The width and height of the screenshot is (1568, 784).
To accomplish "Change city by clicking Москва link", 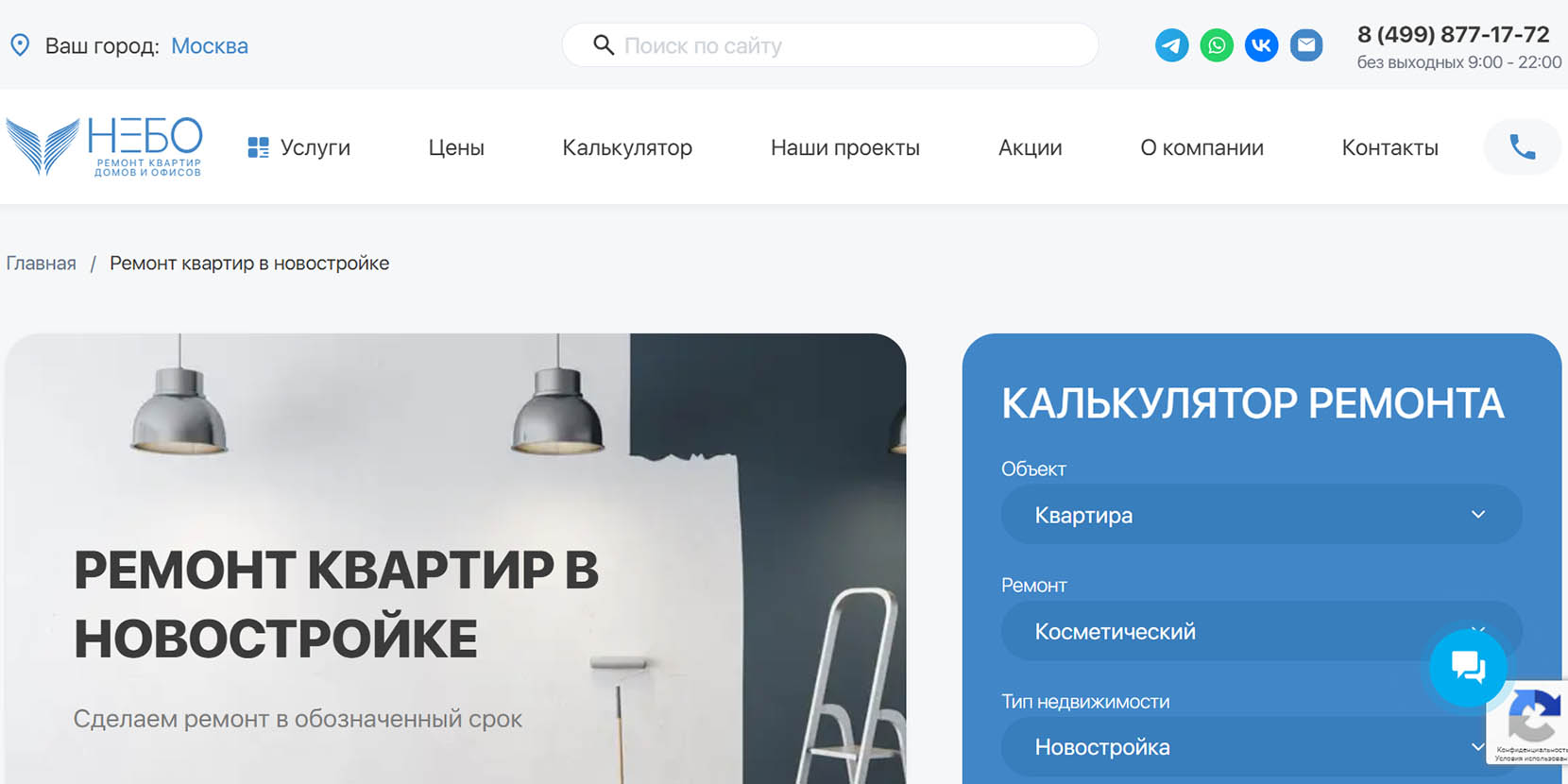I will click(210, 45).
